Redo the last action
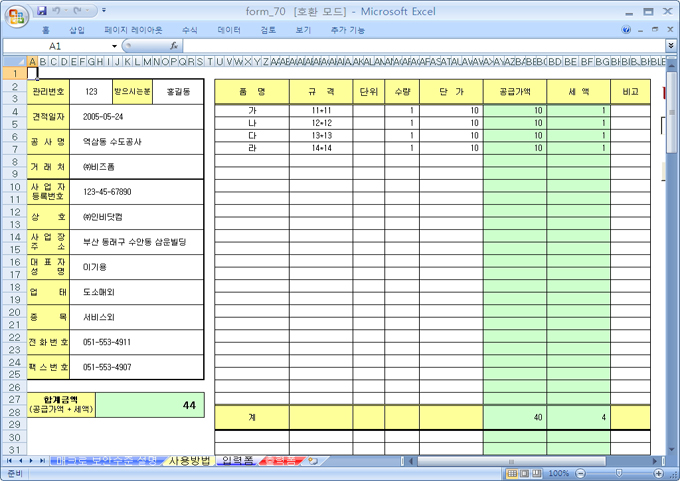The width and height of the screenshot is (680, 481). pyautogui.click(x=78, y=10)
